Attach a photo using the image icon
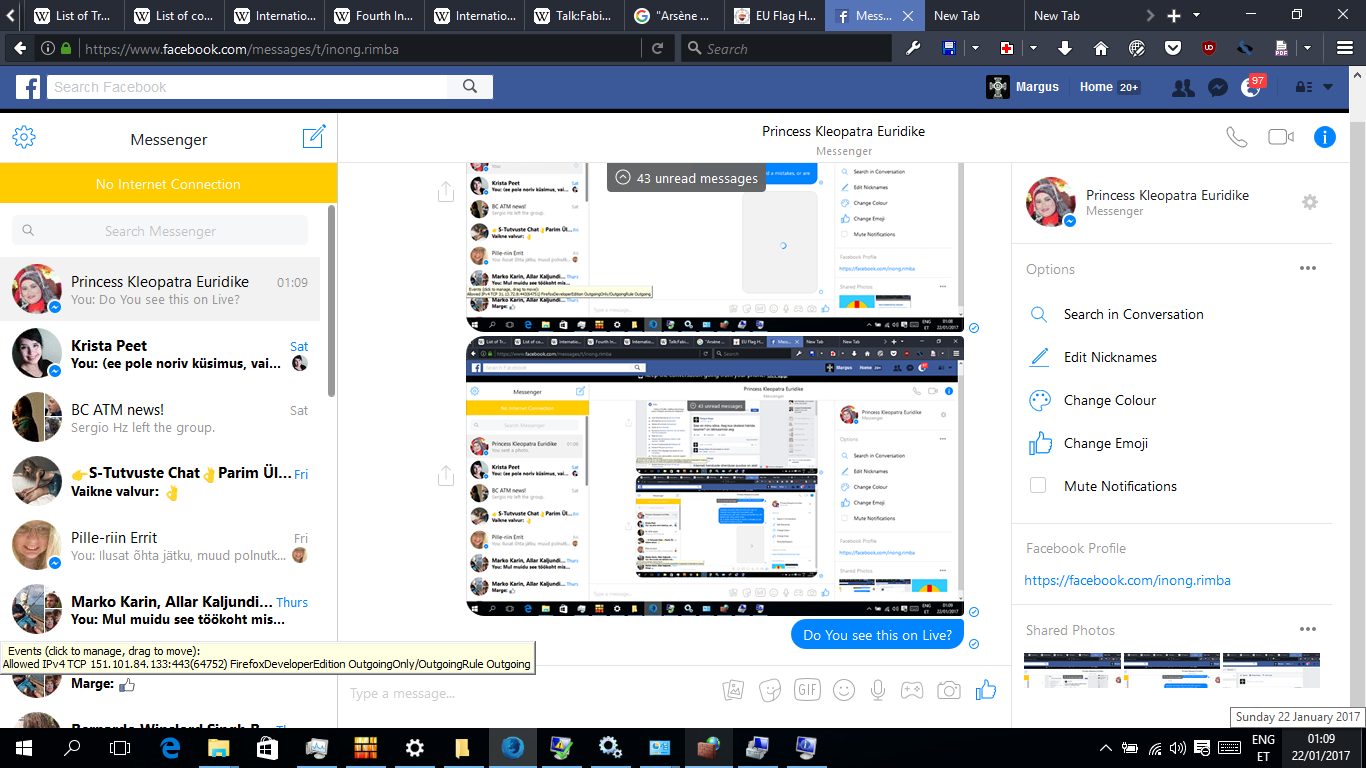 tap(734, 690)
